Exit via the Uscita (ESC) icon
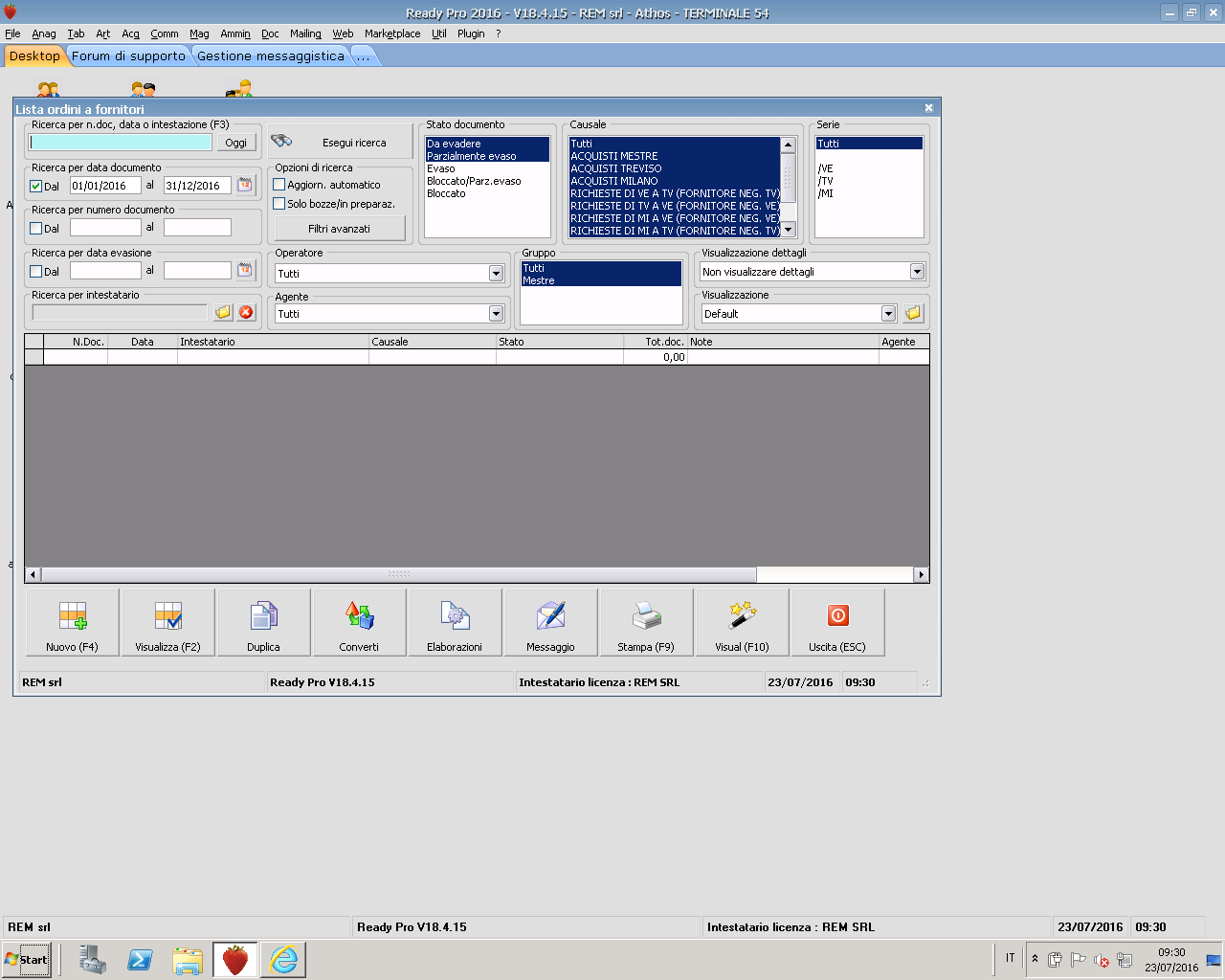 pyautogui.click(x=837, y=616)
